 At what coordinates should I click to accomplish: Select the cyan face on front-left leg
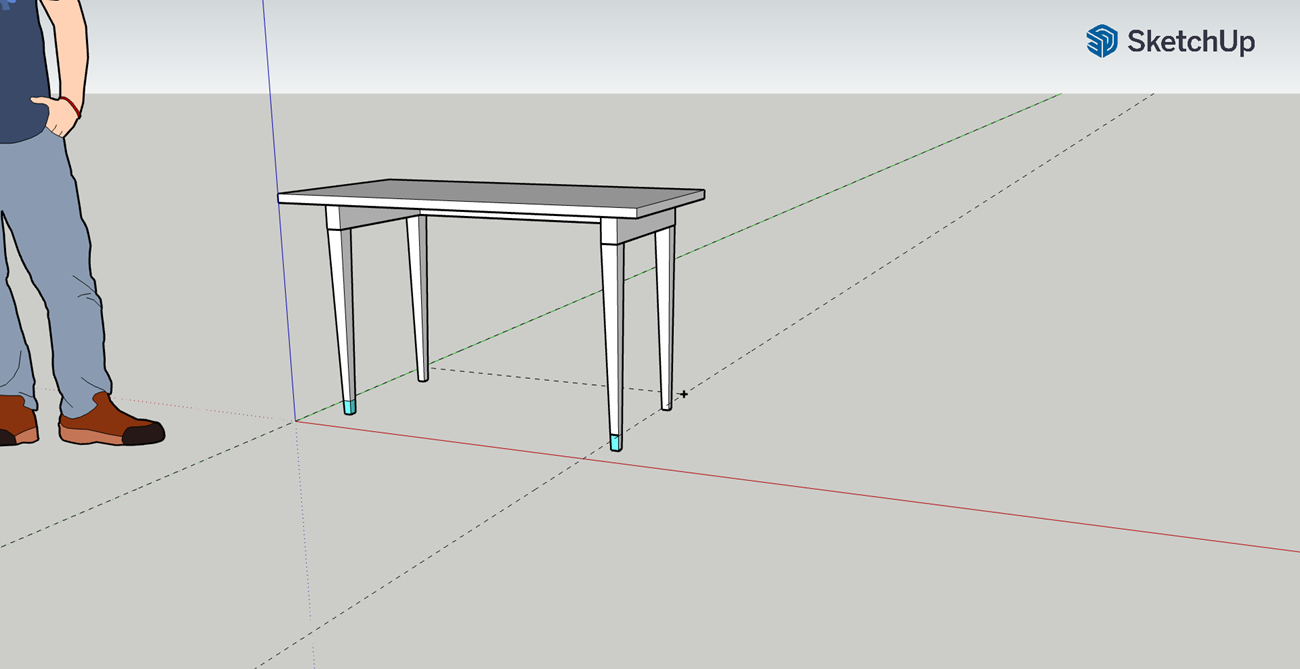[x=349, y=407]
